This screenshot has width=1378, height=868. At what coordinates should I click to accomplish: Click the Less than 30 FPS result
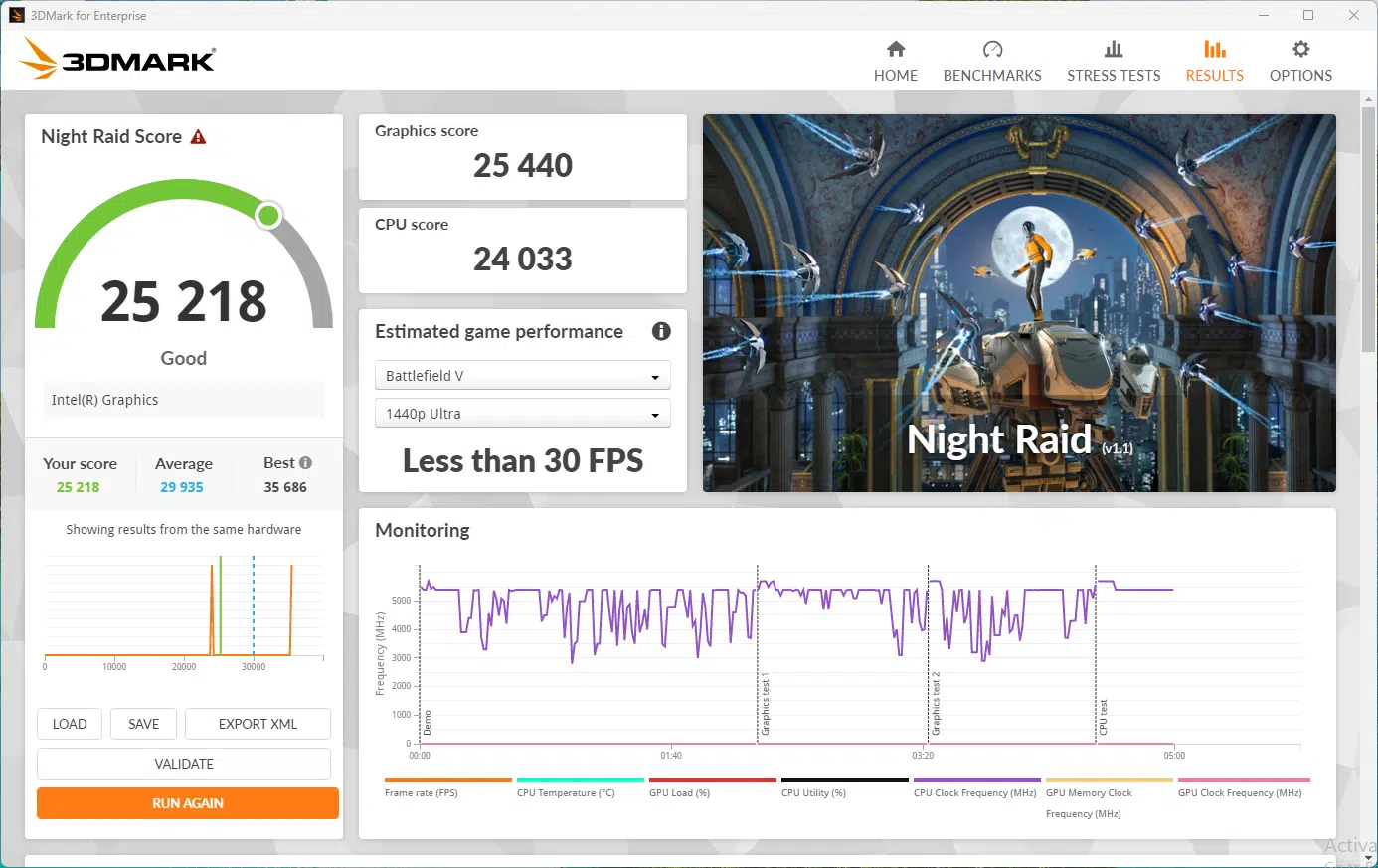(523, 460)
